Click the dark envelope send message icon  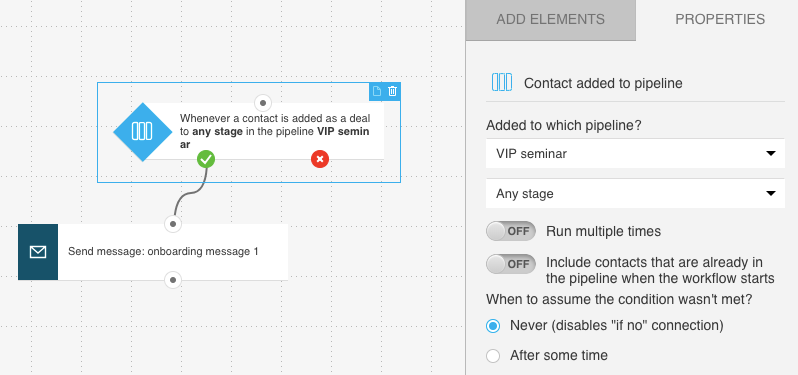[x=38, y=251]
